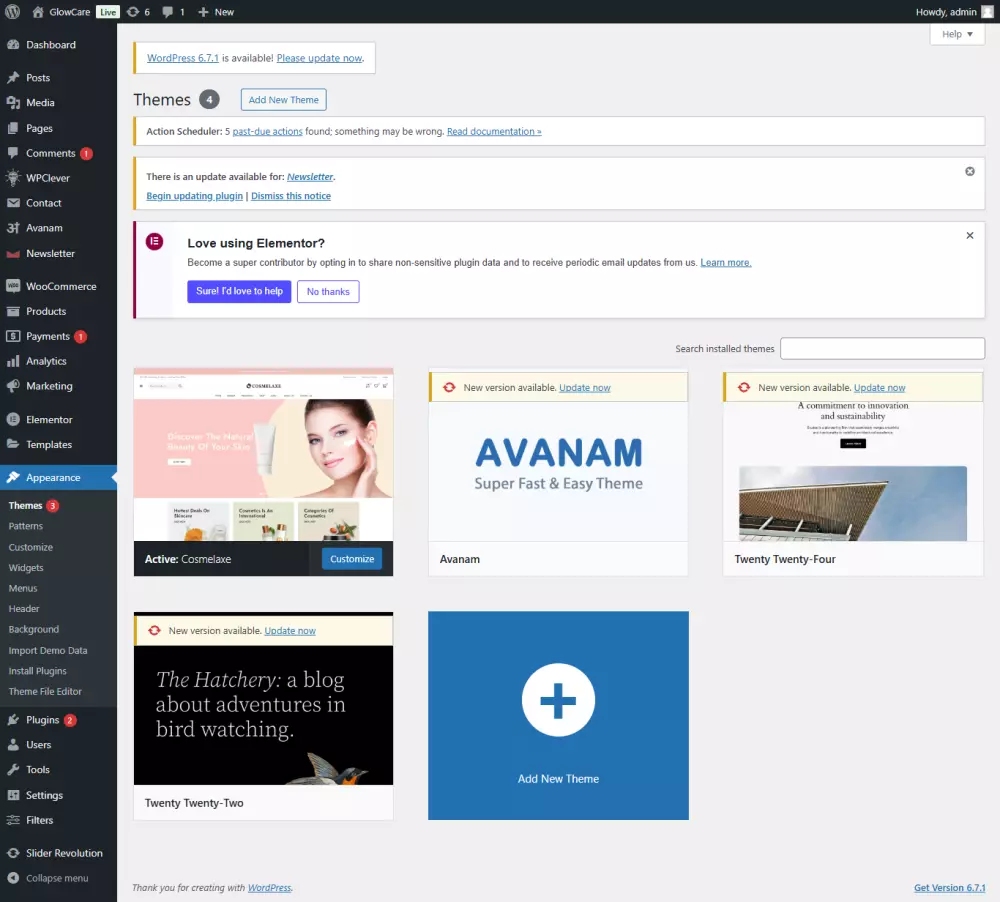
Task: Open Import Demo Data submenu item
Action: (48, 651)
